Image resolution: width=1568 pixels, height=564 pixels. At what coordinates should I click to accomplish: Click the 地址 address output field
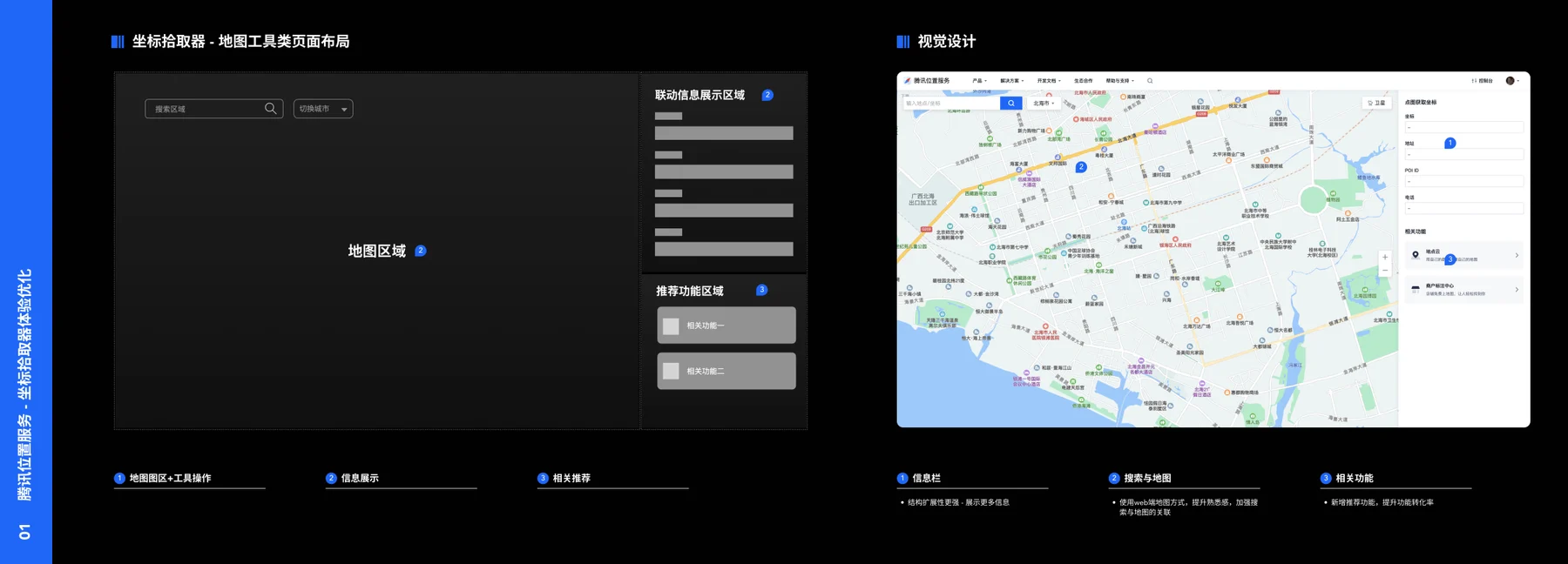point(1463,154)
